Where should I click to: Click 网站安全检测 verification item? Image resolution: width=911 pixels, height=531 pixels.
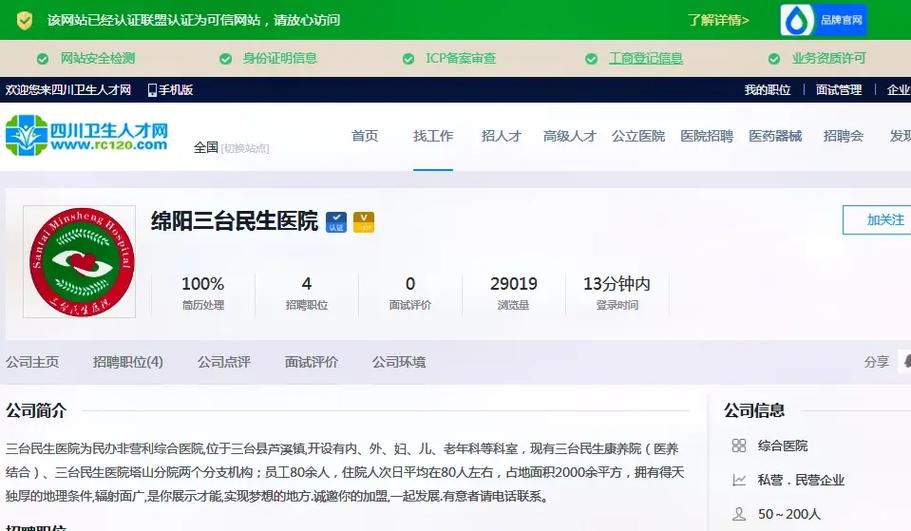coord(98,58)
